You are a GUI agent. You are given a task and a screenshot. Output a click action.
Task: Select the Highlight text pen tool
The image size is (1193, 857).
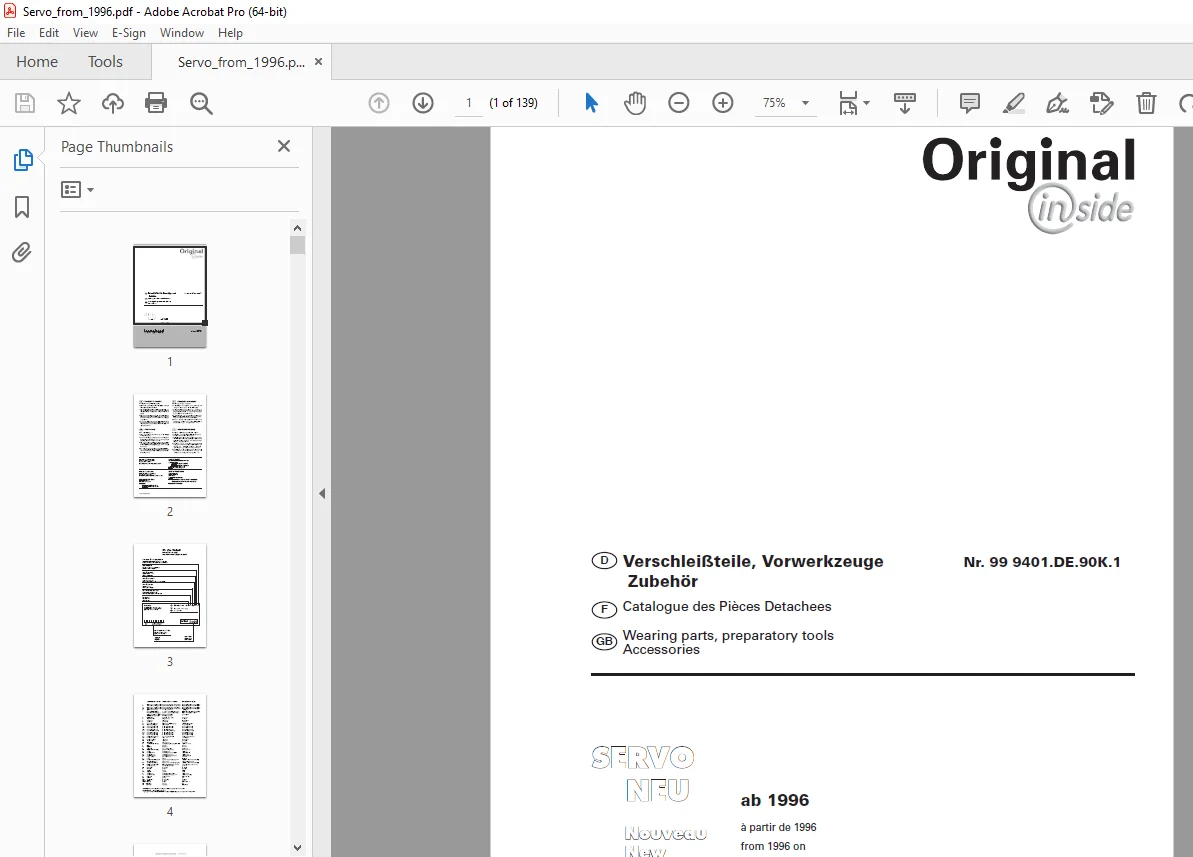coord(1013,103)
